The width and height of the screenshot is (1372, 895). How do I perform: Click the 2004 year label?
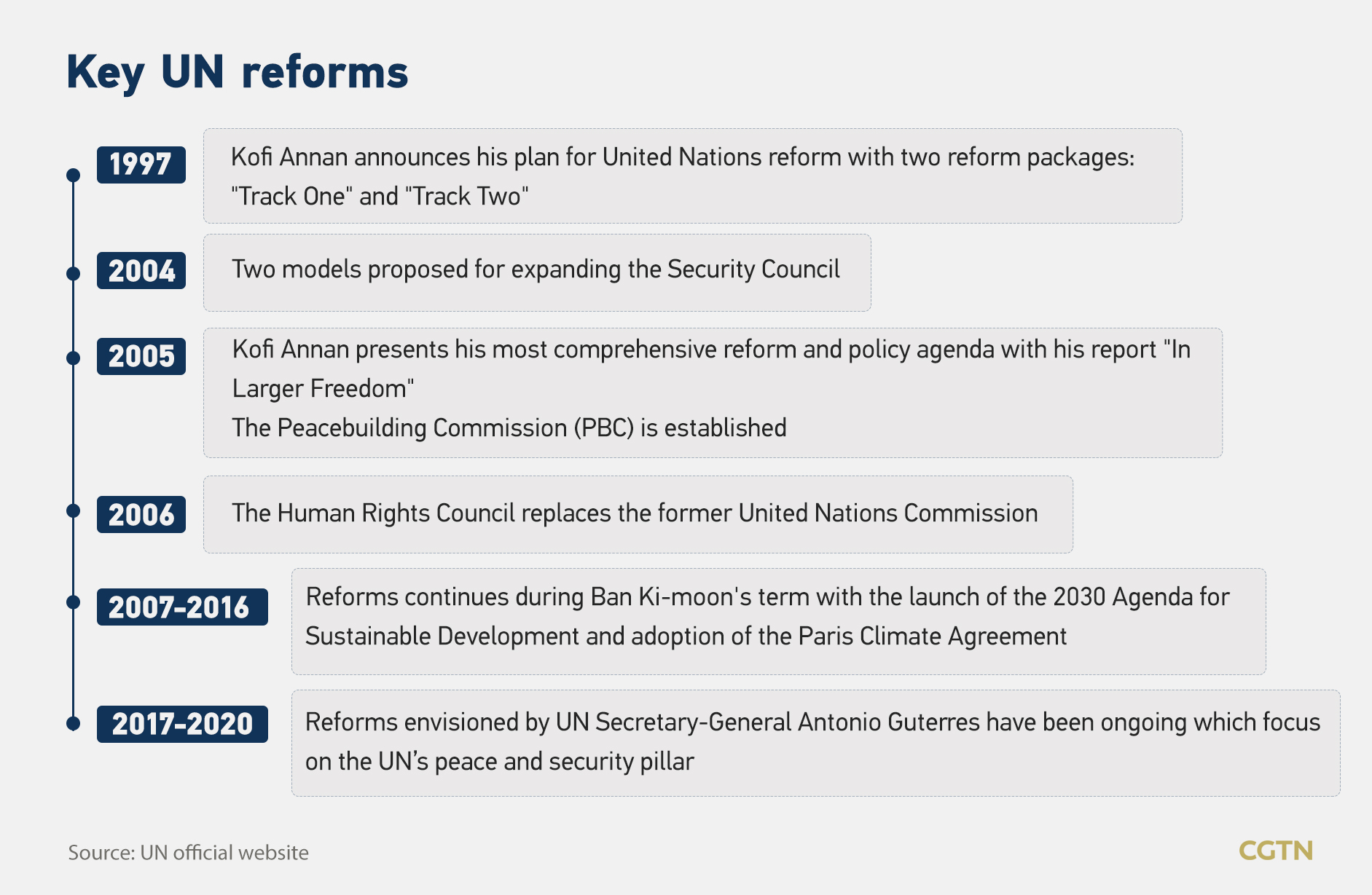[x=141, y=271]
